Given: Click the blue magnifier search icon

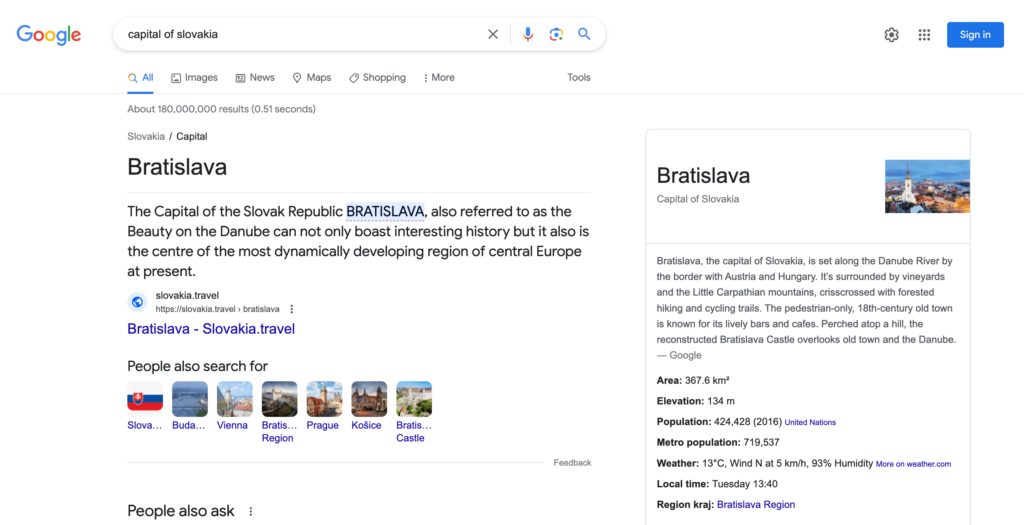Looking at the screenshot, I should (x=584, y=34).
